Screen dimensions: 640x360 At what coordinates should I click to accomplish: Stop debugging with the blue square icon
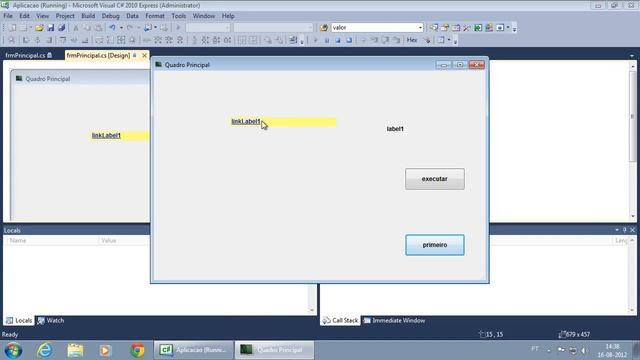[338, 40]
